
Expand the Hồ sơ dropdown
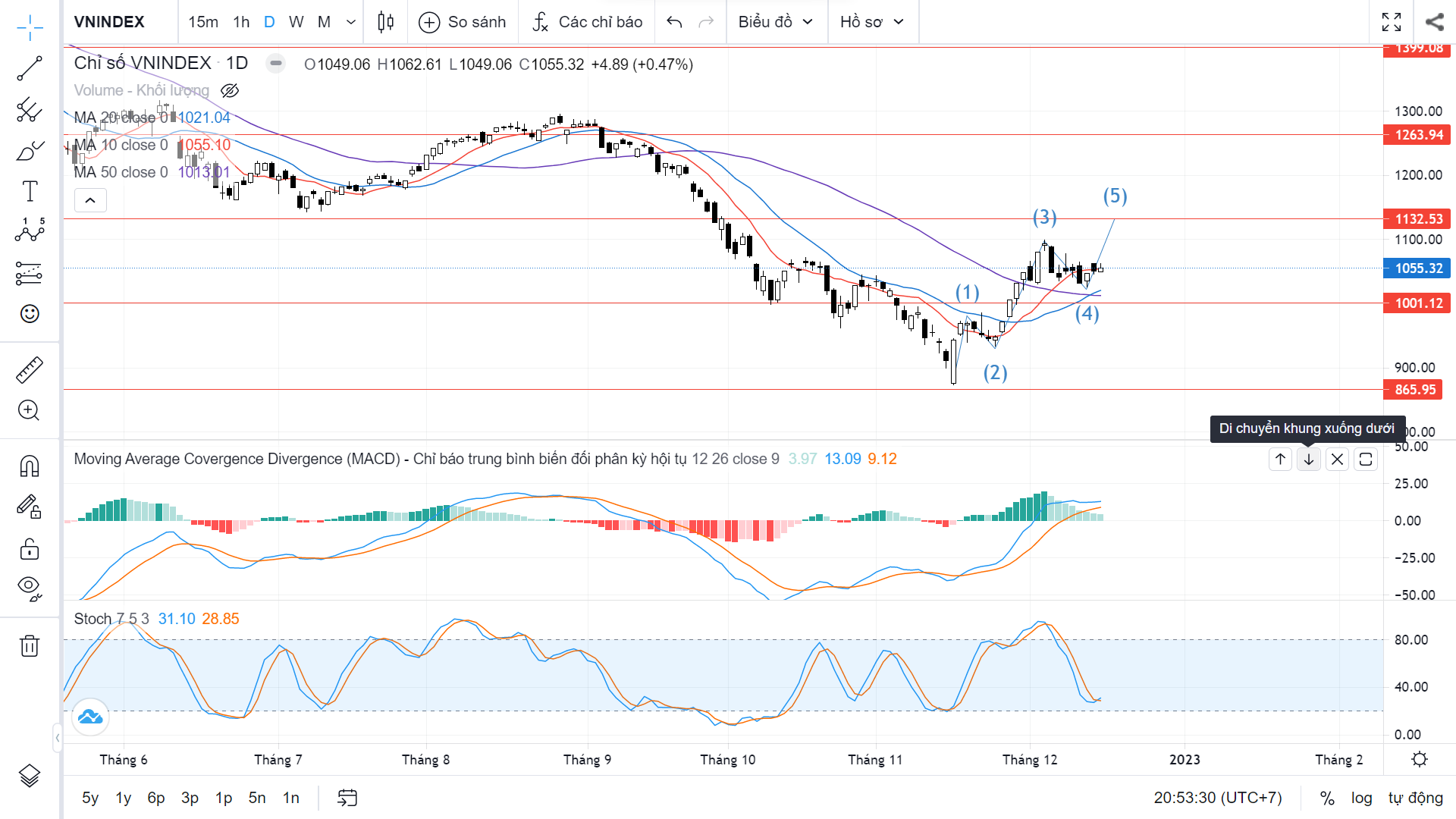(x=871, y=22)
